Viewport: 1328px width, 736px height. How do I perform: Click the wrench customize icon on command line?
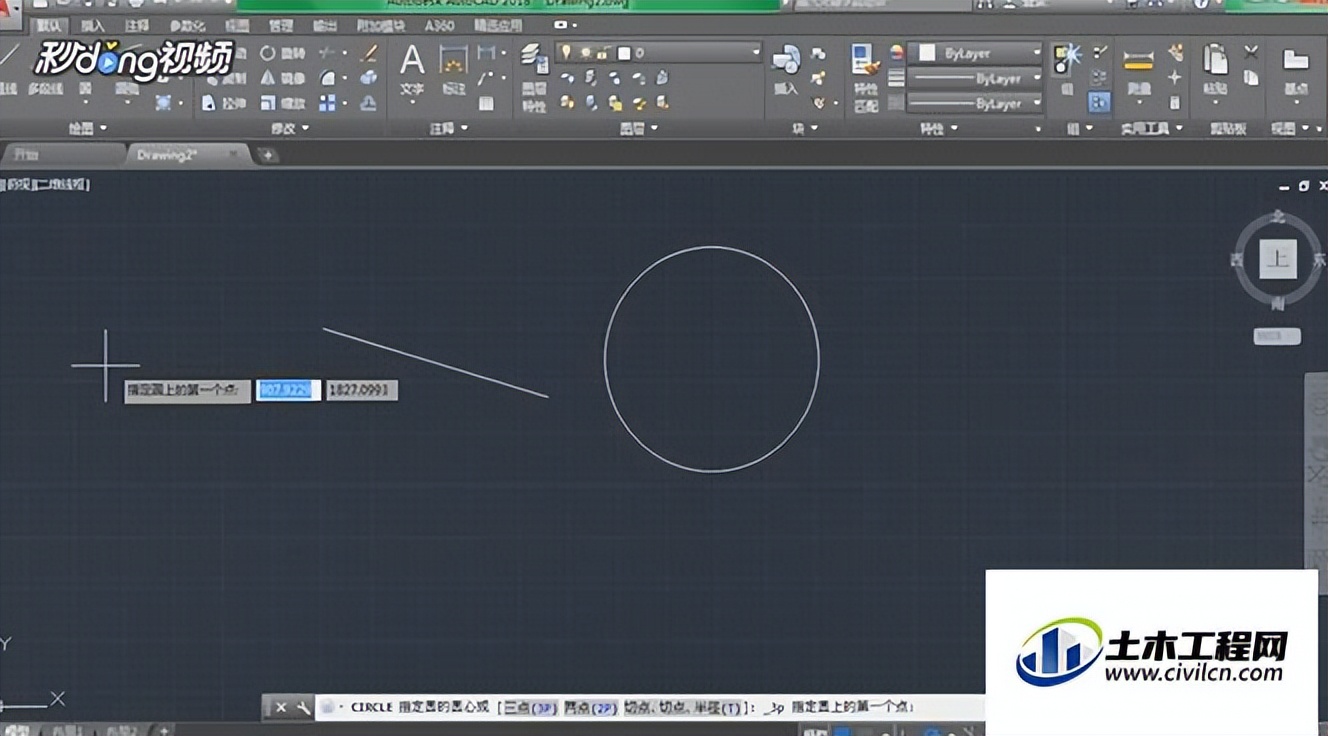(304, 707)
